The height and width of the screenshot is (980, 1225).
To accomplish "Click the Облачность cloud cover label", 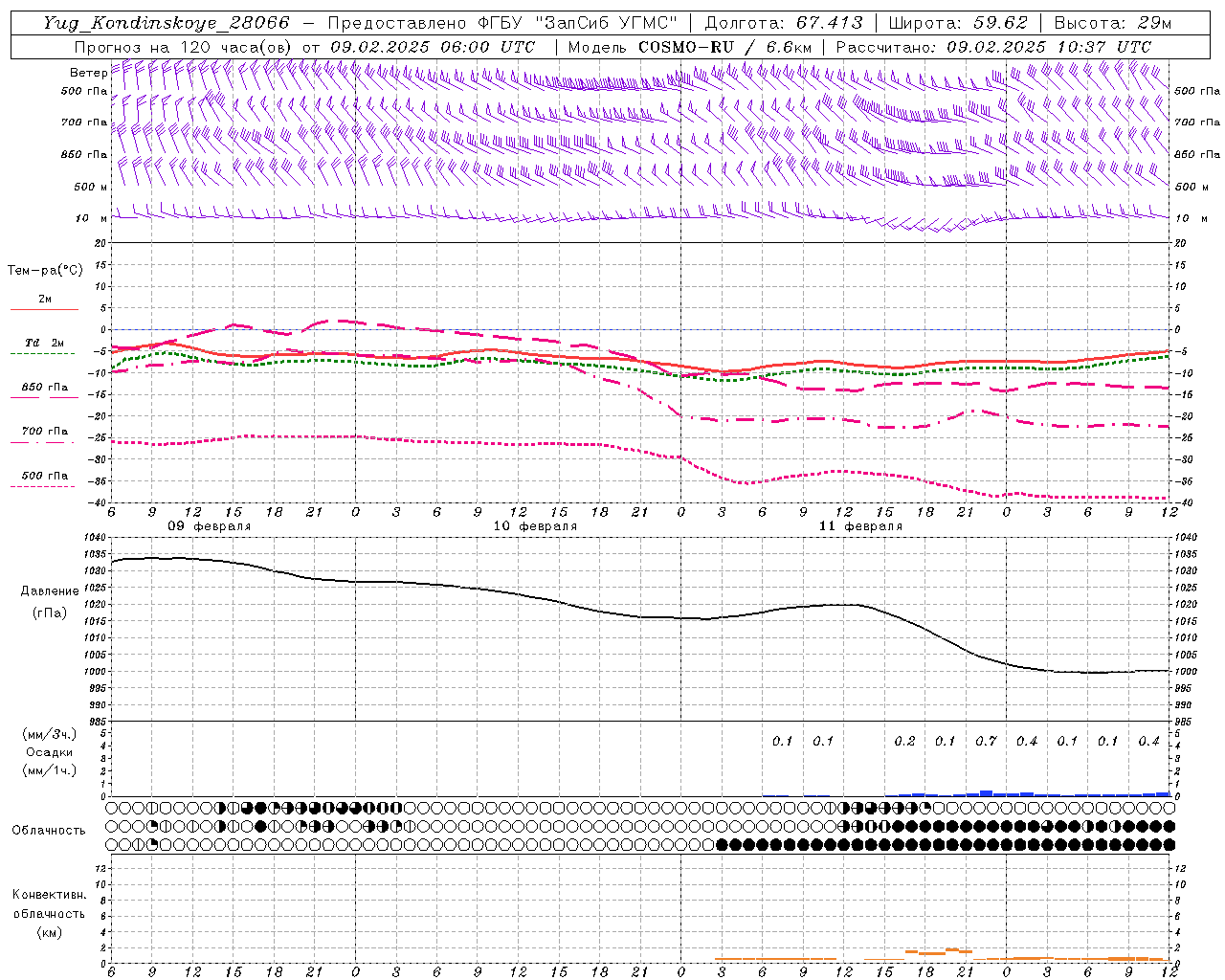I will pos(49,831).
